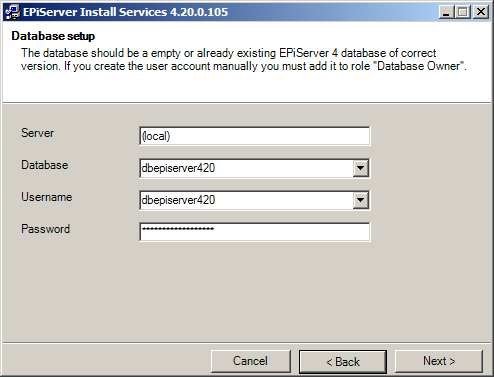Close the EPiServer Install Services window

coord(481,12)
